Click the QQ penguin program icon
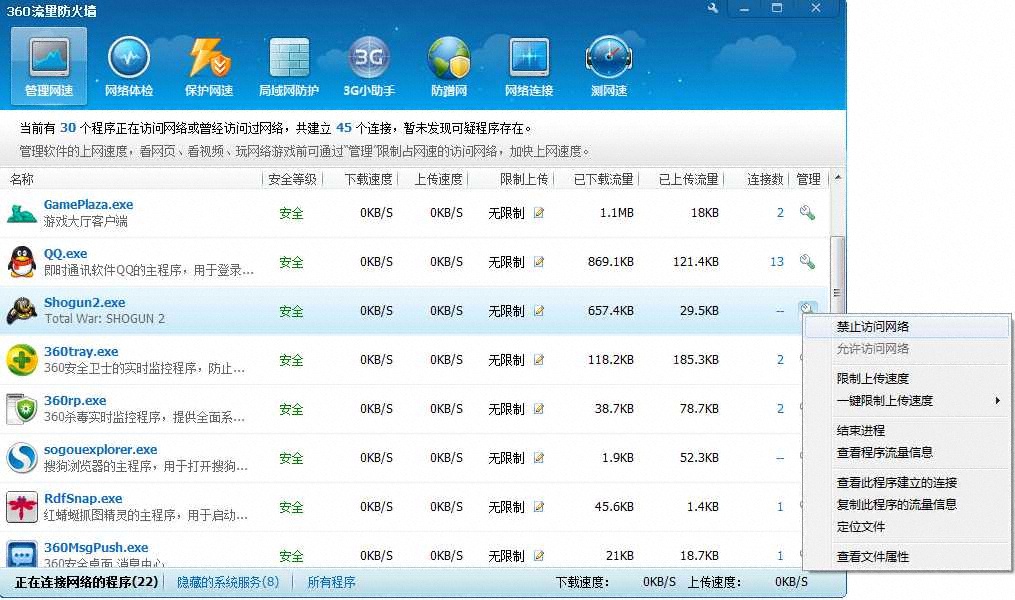 coord(22,262)
